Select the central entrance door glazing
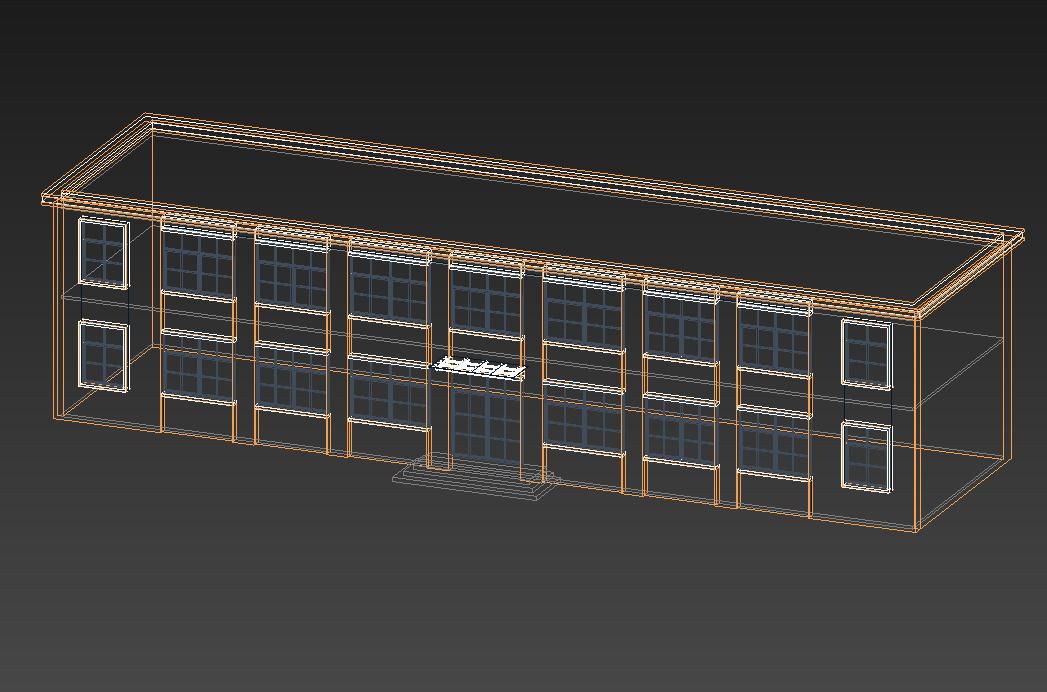The width and height of the screenshot is (1047, 692). (x=485, y=422)
